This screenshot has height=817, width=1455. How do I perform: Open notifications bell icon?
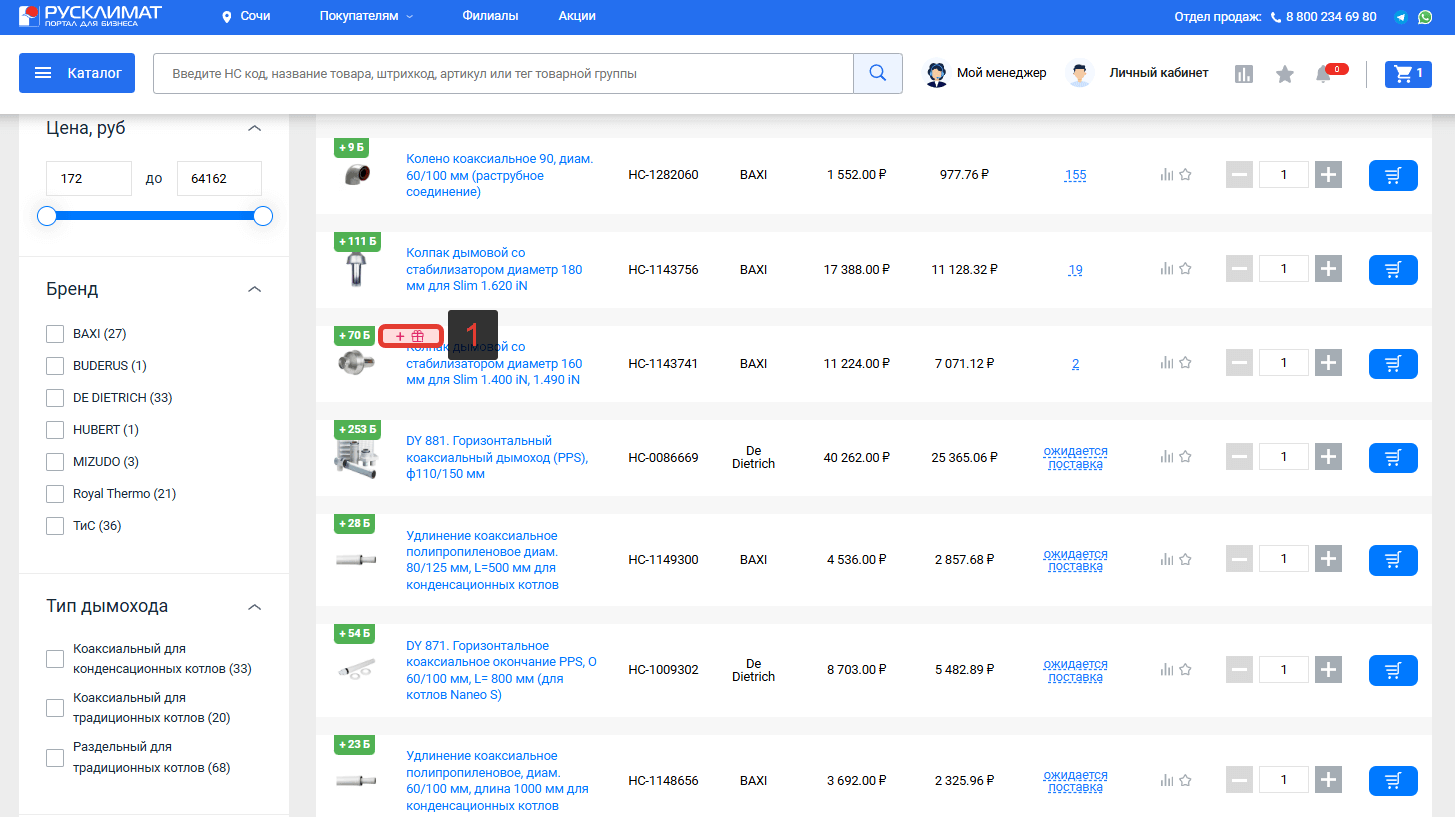[1324, 74]
